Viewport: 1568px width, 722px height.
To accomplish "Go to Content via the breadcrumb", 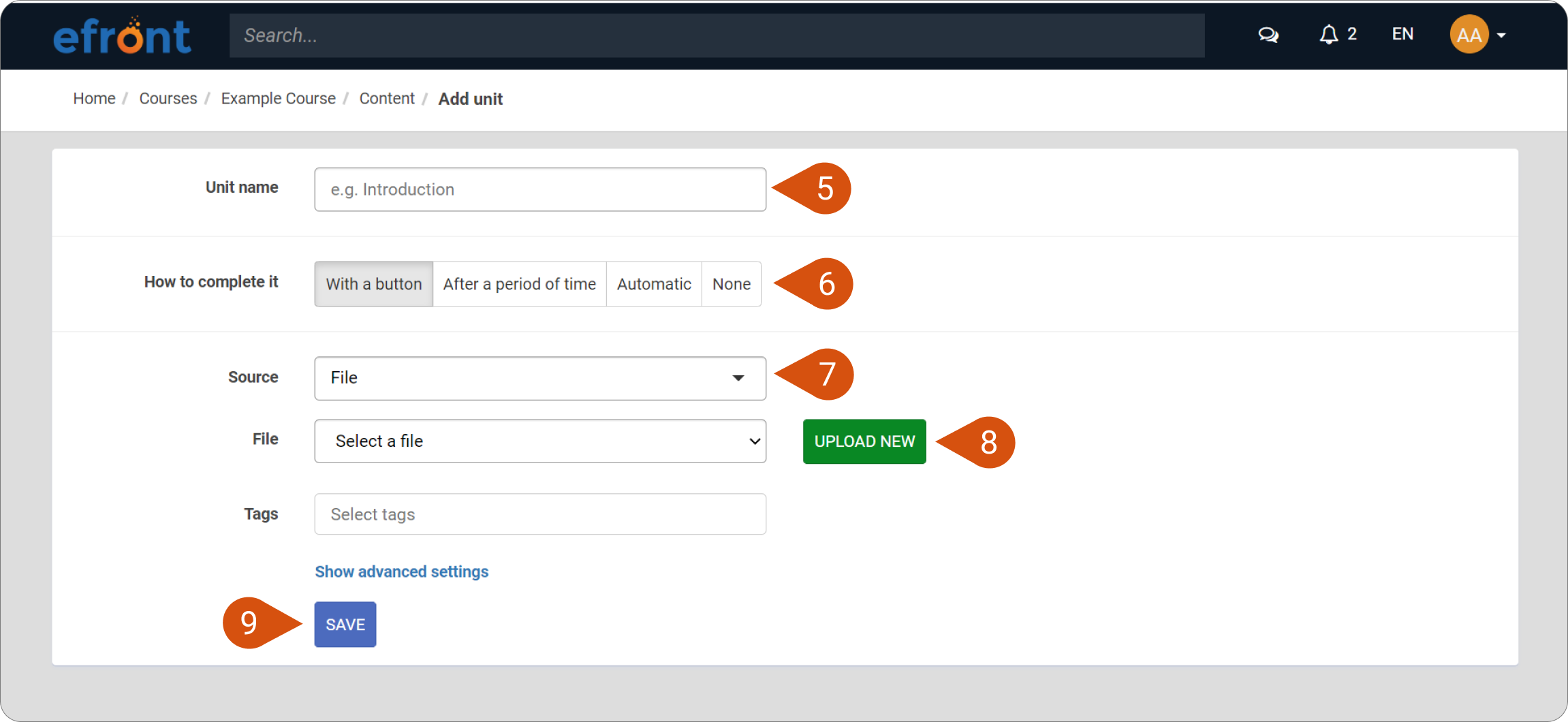I will [x=386, y=98].
